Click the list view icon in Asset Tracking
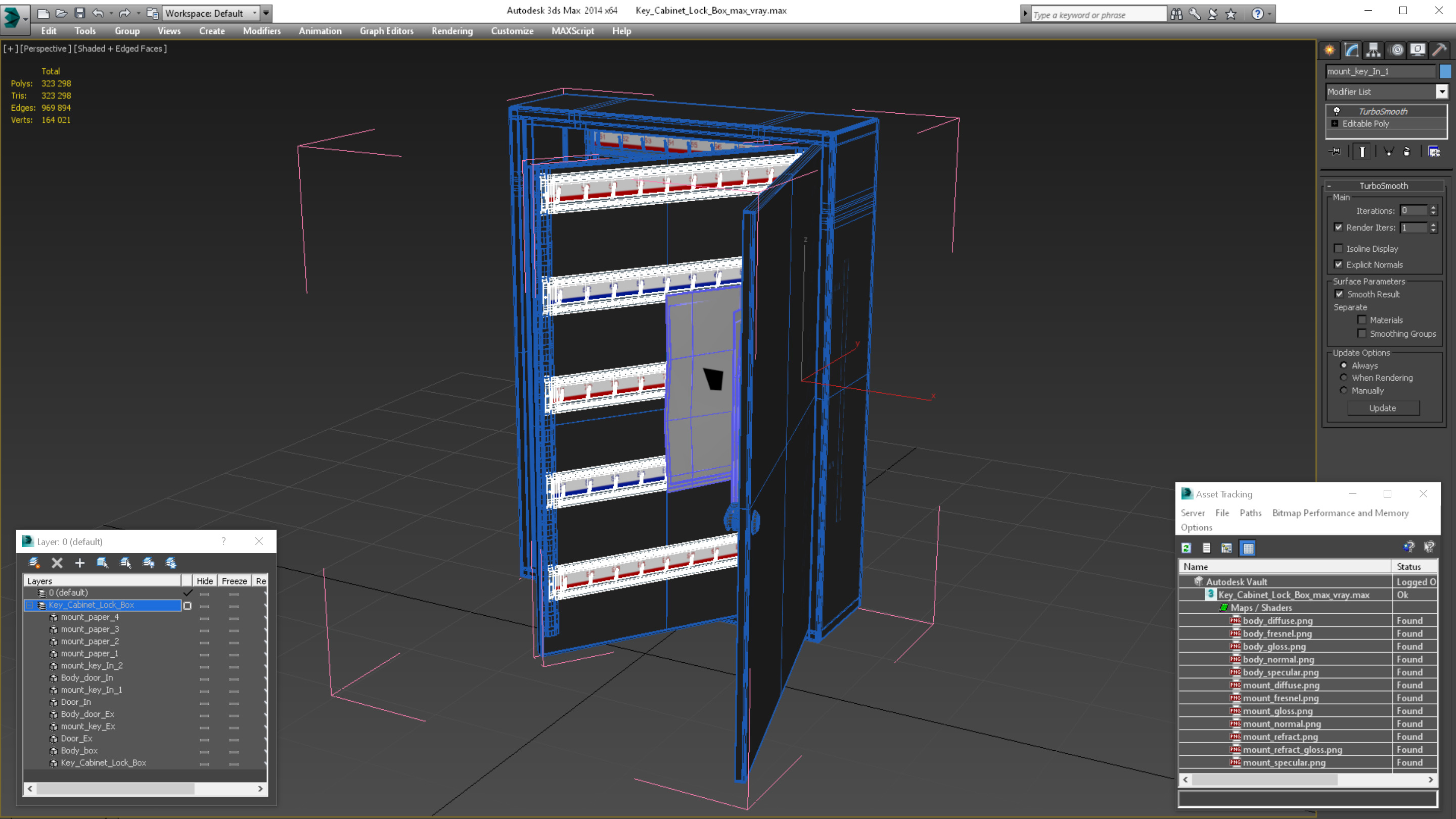Viewport: 1456px width, 819px height. pos(1207,548)
